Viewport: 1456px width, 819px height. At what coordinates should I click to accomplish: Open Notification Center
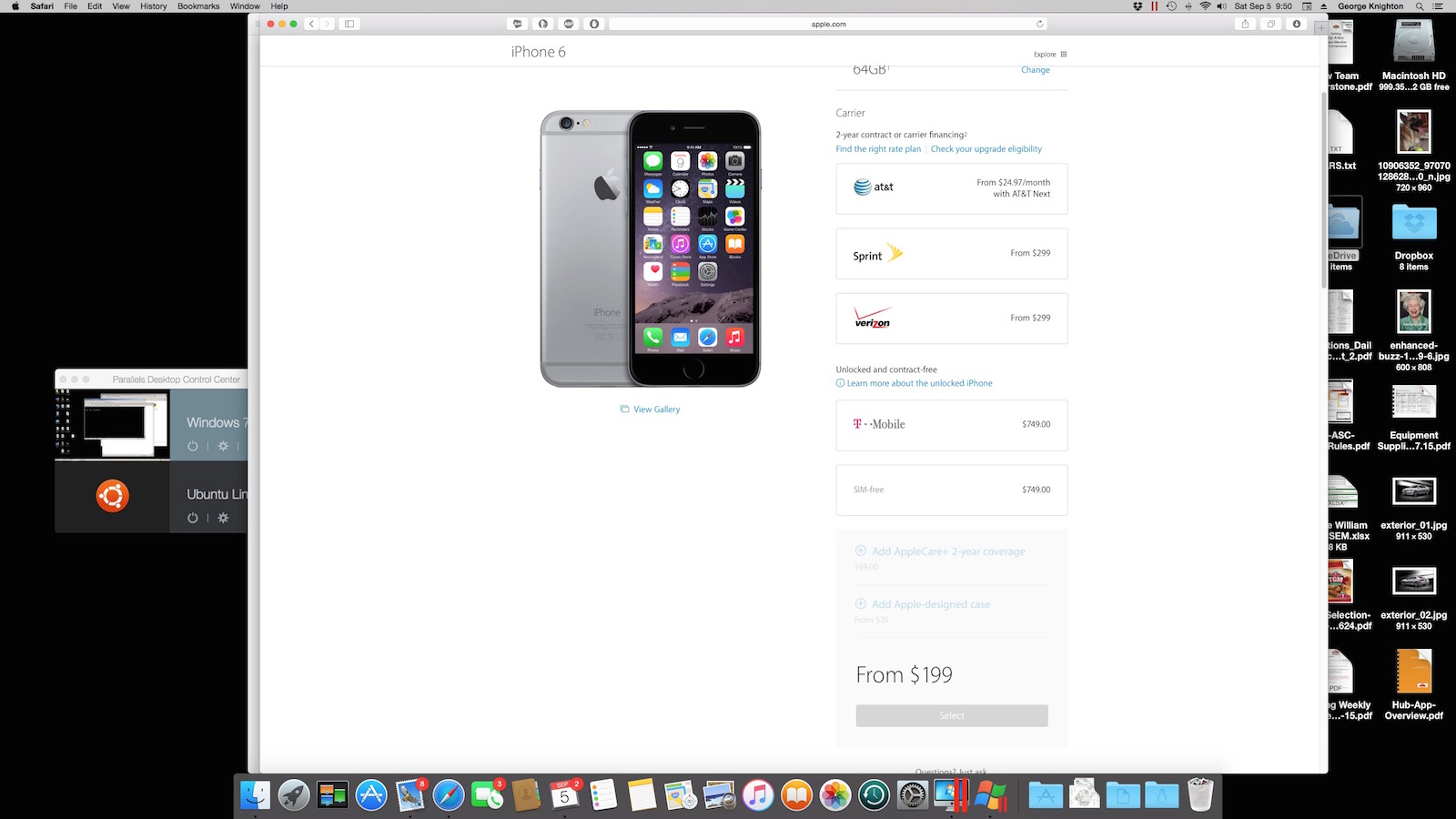tap(1439, 6)
